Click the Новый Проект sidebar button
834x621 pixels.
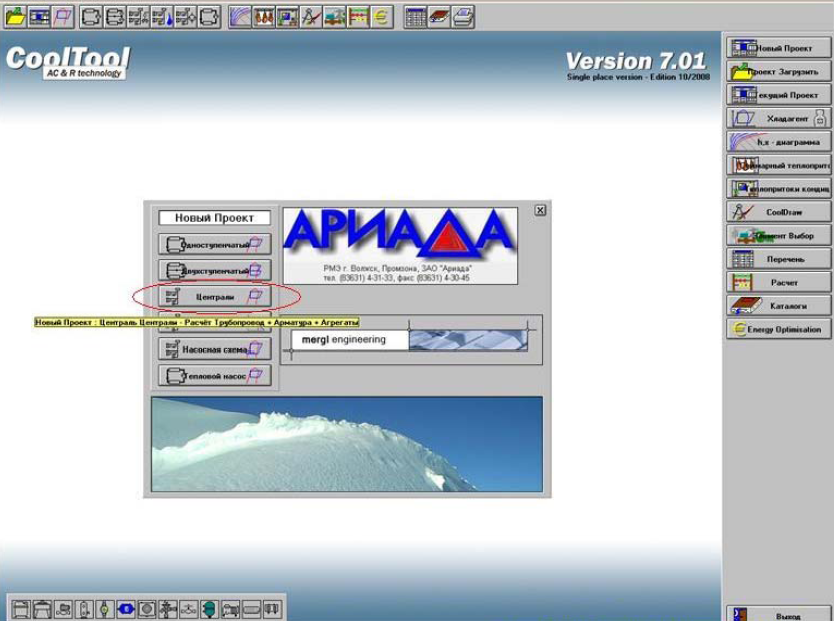click(x=778, y=48)
